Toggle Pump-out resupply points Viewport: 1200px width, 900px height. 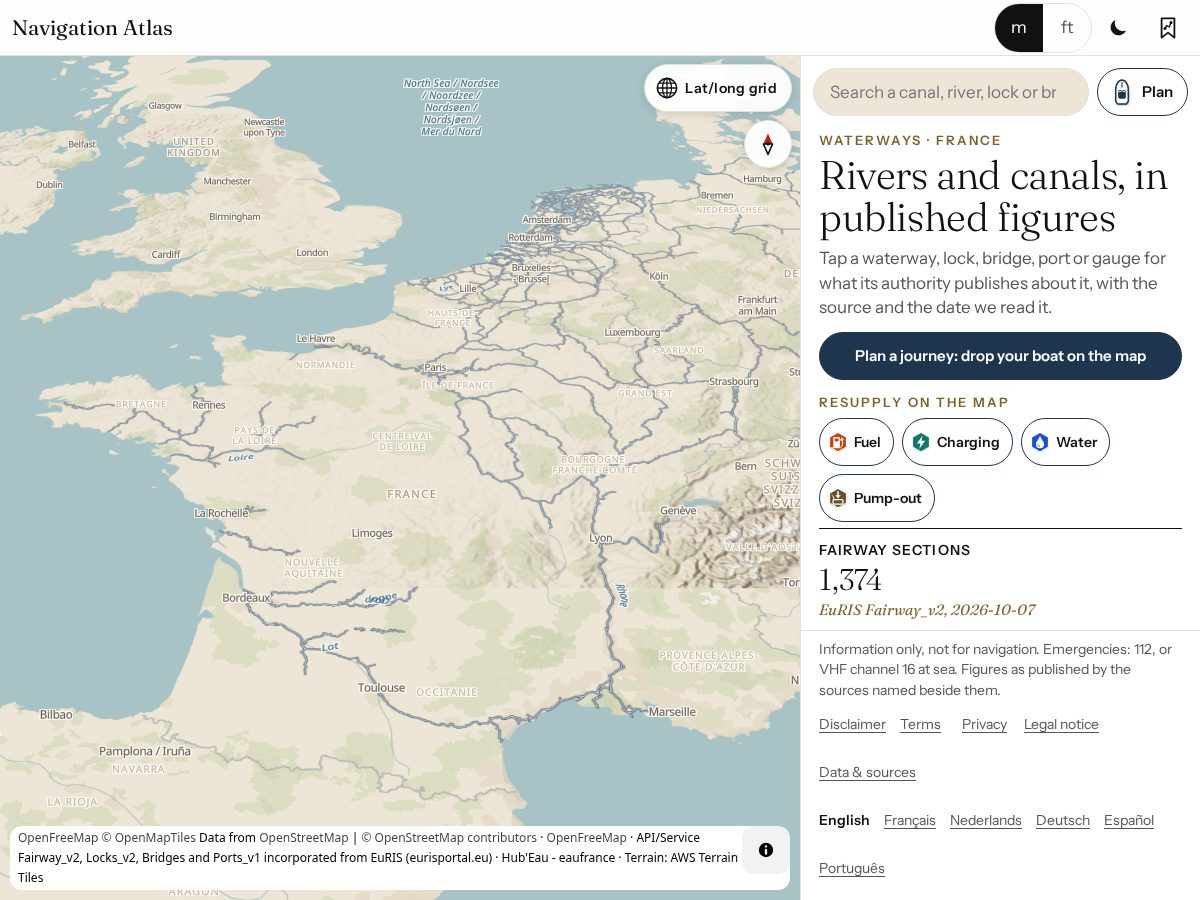click(x=877, y=498)
